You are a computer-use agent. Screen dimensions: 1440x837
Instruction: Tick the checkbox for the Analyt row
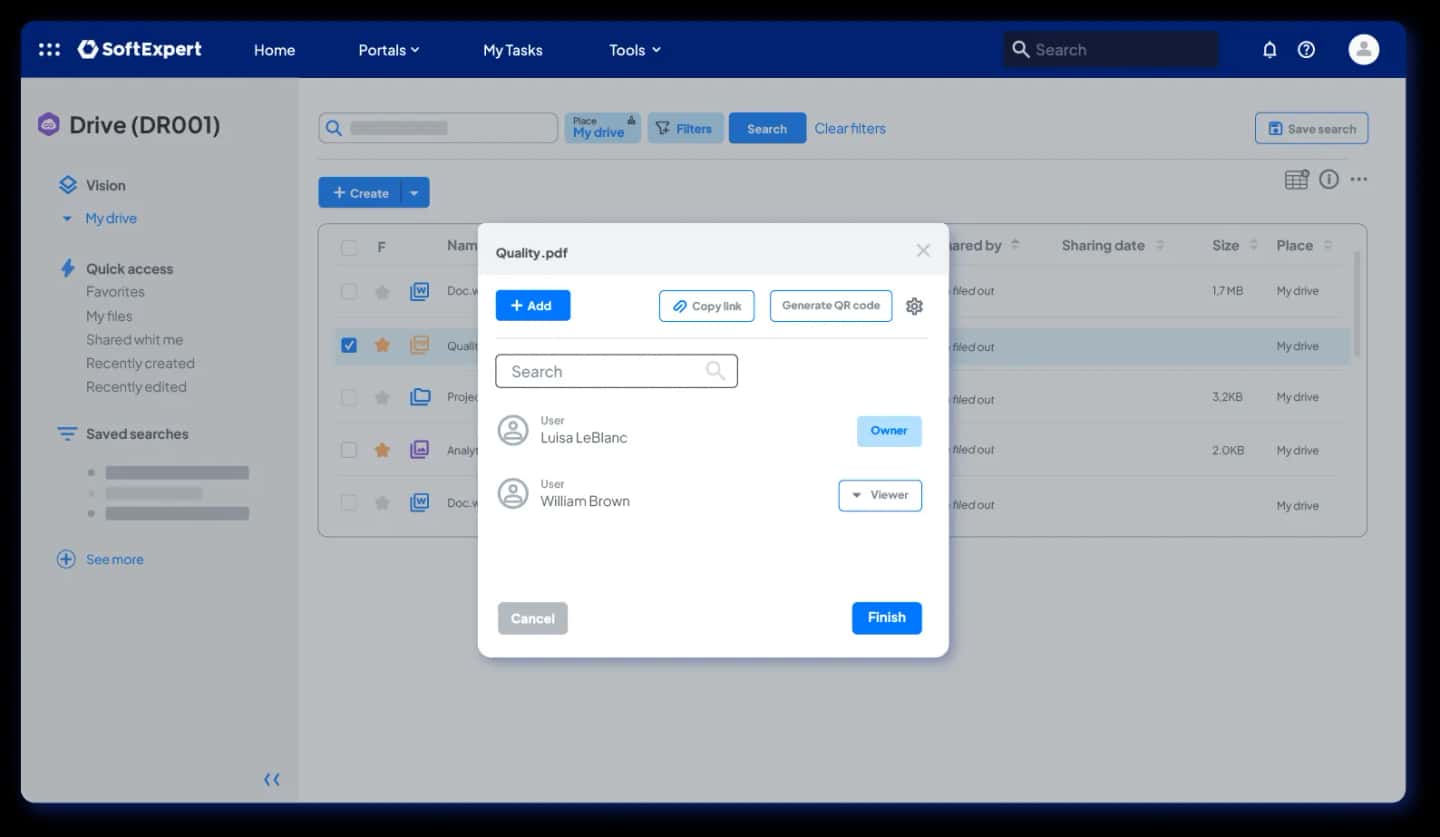[349, 450]
